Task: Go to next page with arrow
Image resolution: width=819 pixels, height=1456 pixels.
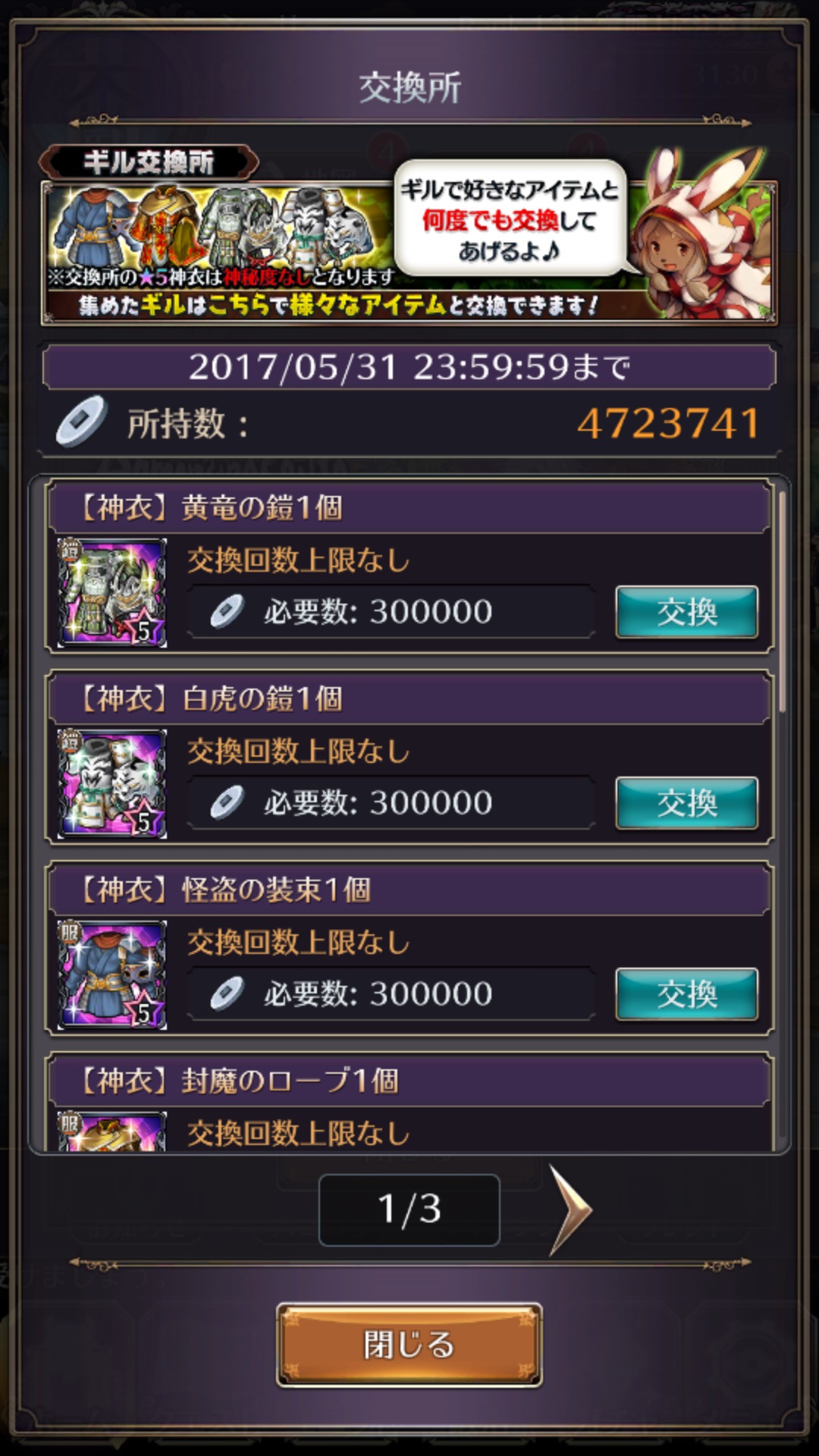Action: tap(570, 1210)
